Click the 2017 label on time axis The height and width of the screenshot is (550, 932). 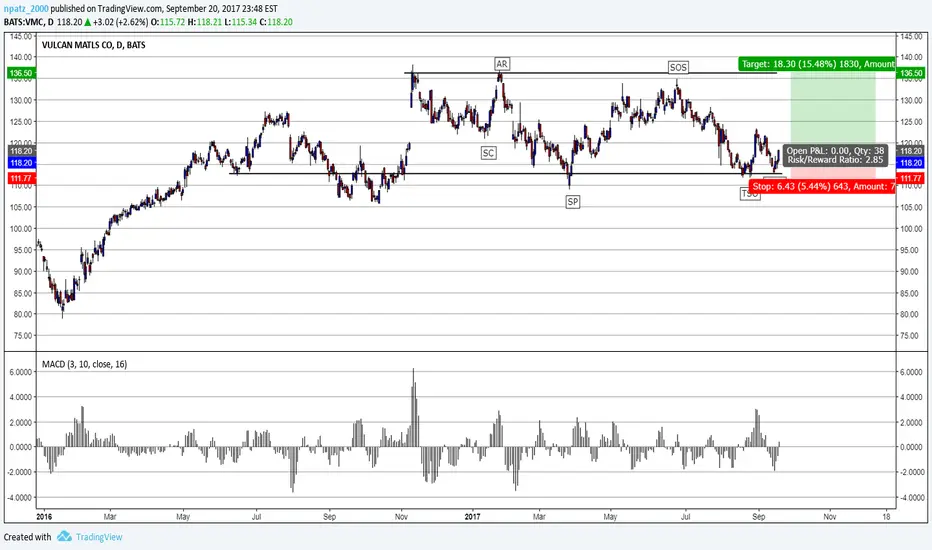click(x=473, y=517)
